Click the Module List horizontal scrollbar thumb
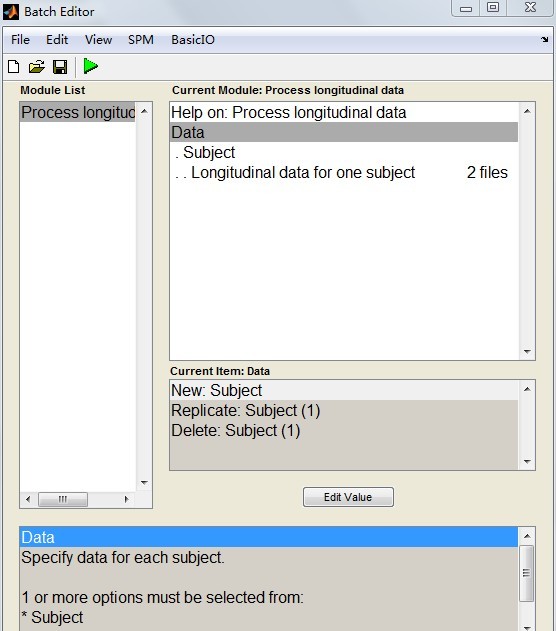 click(x=63, y=499)
